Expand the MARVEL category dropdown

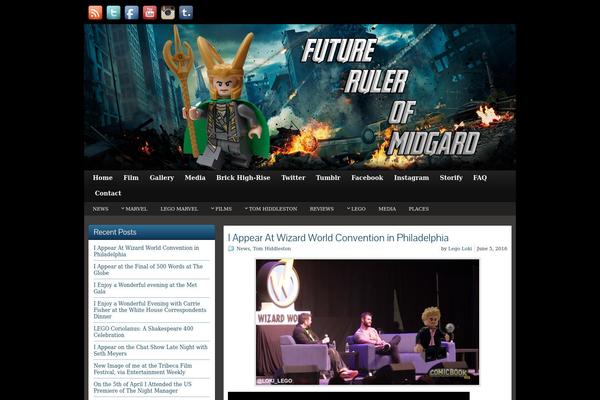134,209
